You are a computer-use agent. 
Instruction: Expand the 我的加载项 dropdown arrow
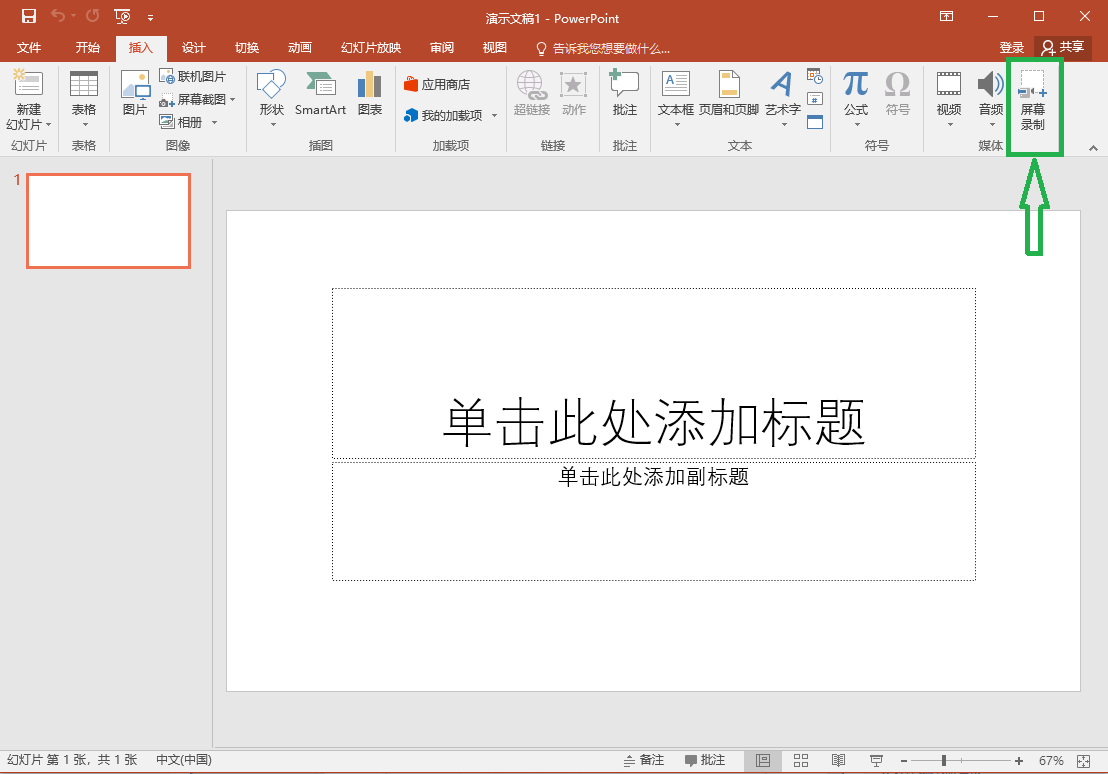(495, 115)
